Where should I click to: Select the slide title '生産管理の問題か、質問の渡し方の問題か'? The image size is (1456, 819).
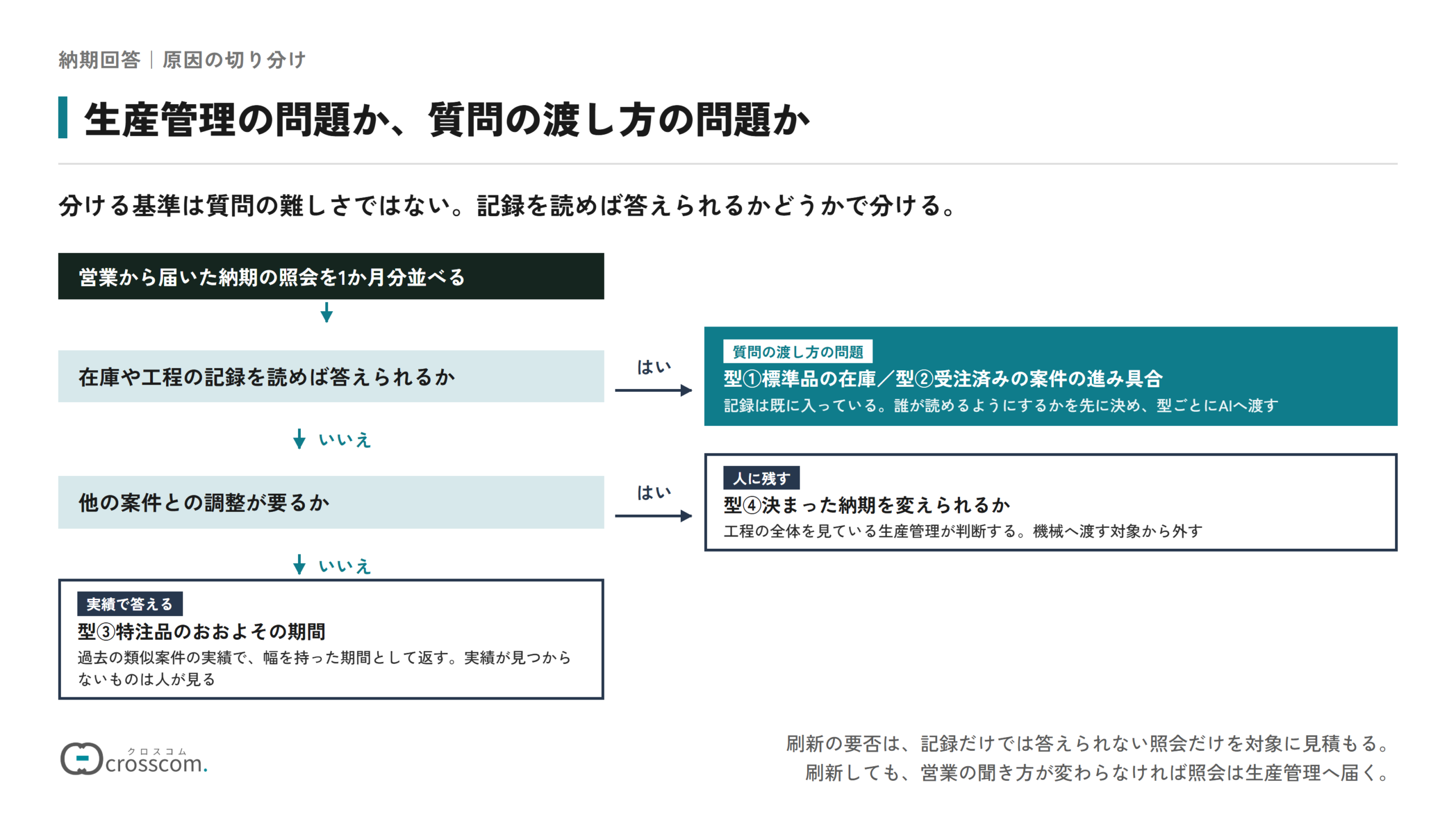click(447, 119)
